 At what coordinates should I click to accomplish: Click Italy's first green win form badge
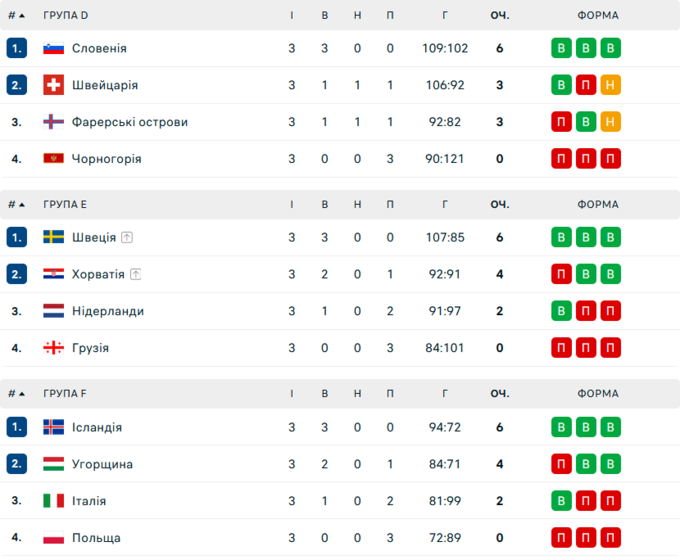[x=562, y=501]
